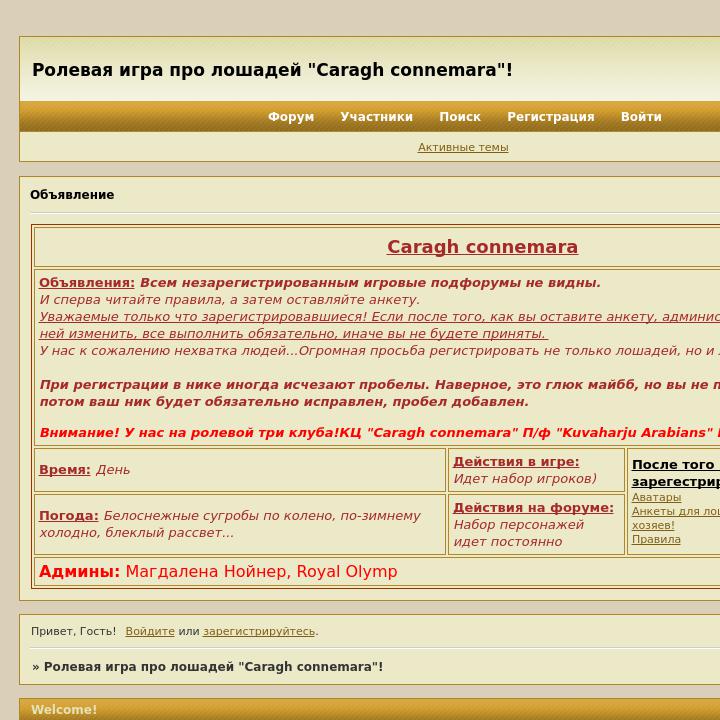Viewport: 720px width, 720px height.
Task: Click the forum title 'Ролевая игра про лошадей' header
Action: pos(272,70)
